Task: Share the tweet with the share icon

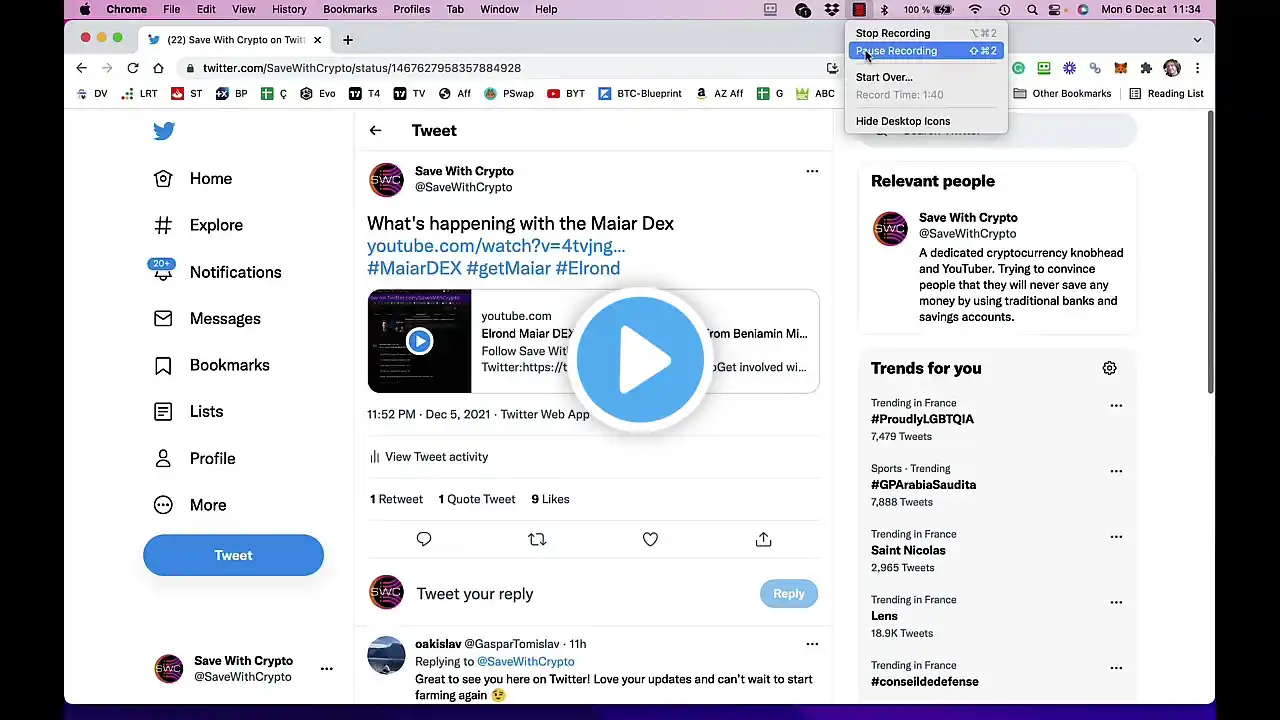Action: click(x=763, y=539)
